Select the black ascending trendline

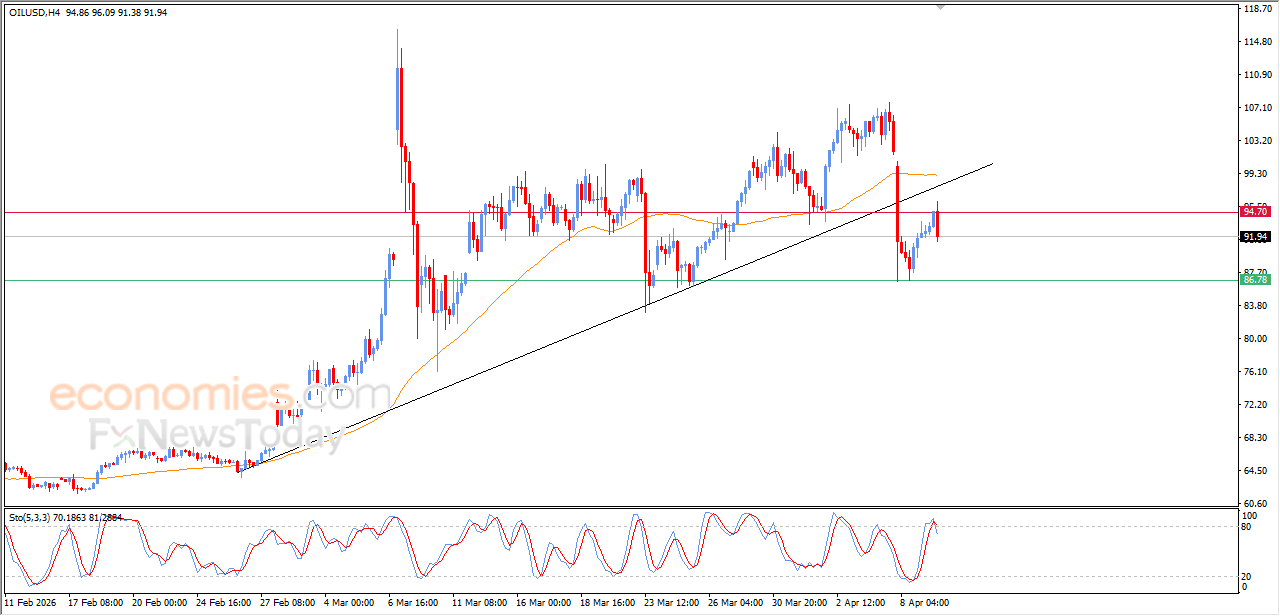[x=616, y=317]
